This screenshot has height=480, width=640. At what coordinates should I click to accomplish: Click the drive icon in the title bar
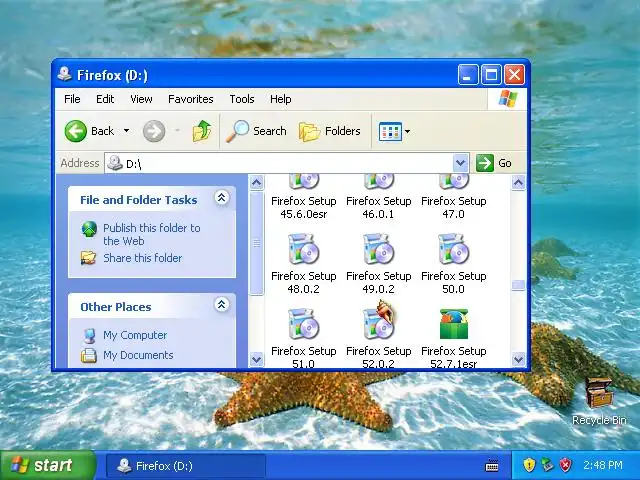pyautogui.click(x=64, y=75)
